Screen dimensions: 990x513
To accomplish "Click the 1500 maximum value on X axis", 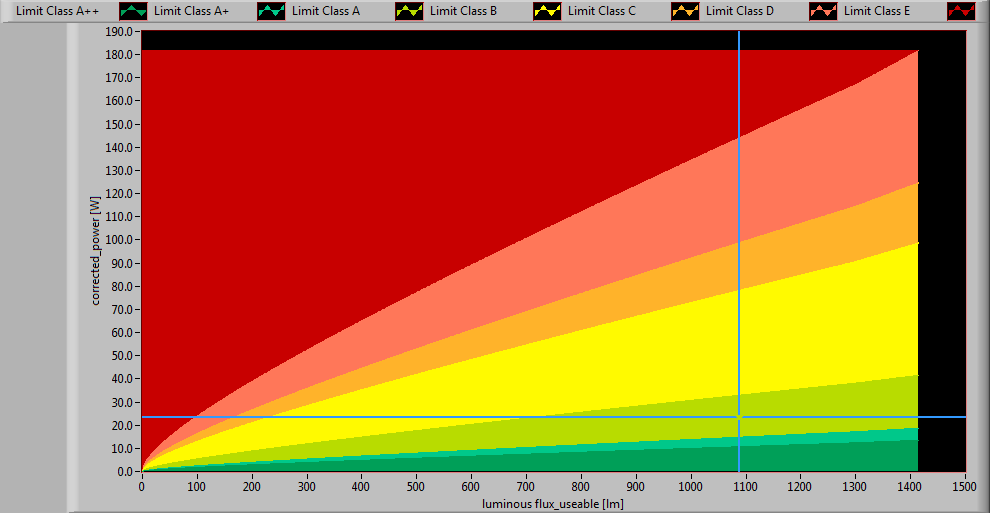I will tap(965, 485).
